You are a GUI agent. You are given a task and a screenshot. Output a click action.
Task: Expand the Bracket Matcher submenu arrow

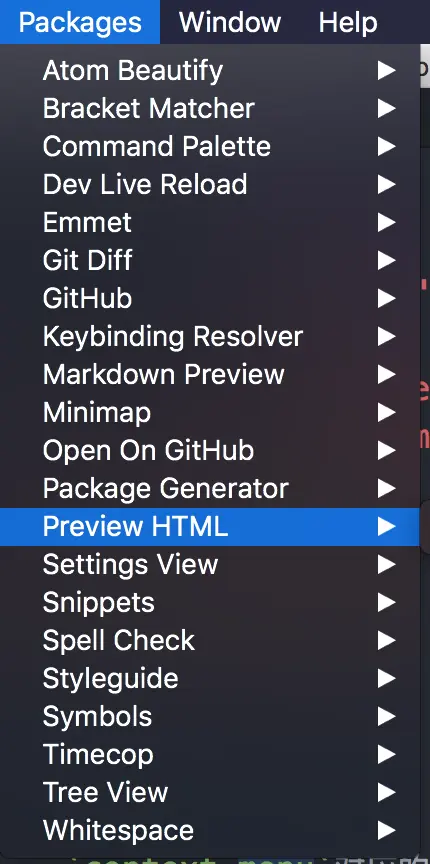coord(386,109)
